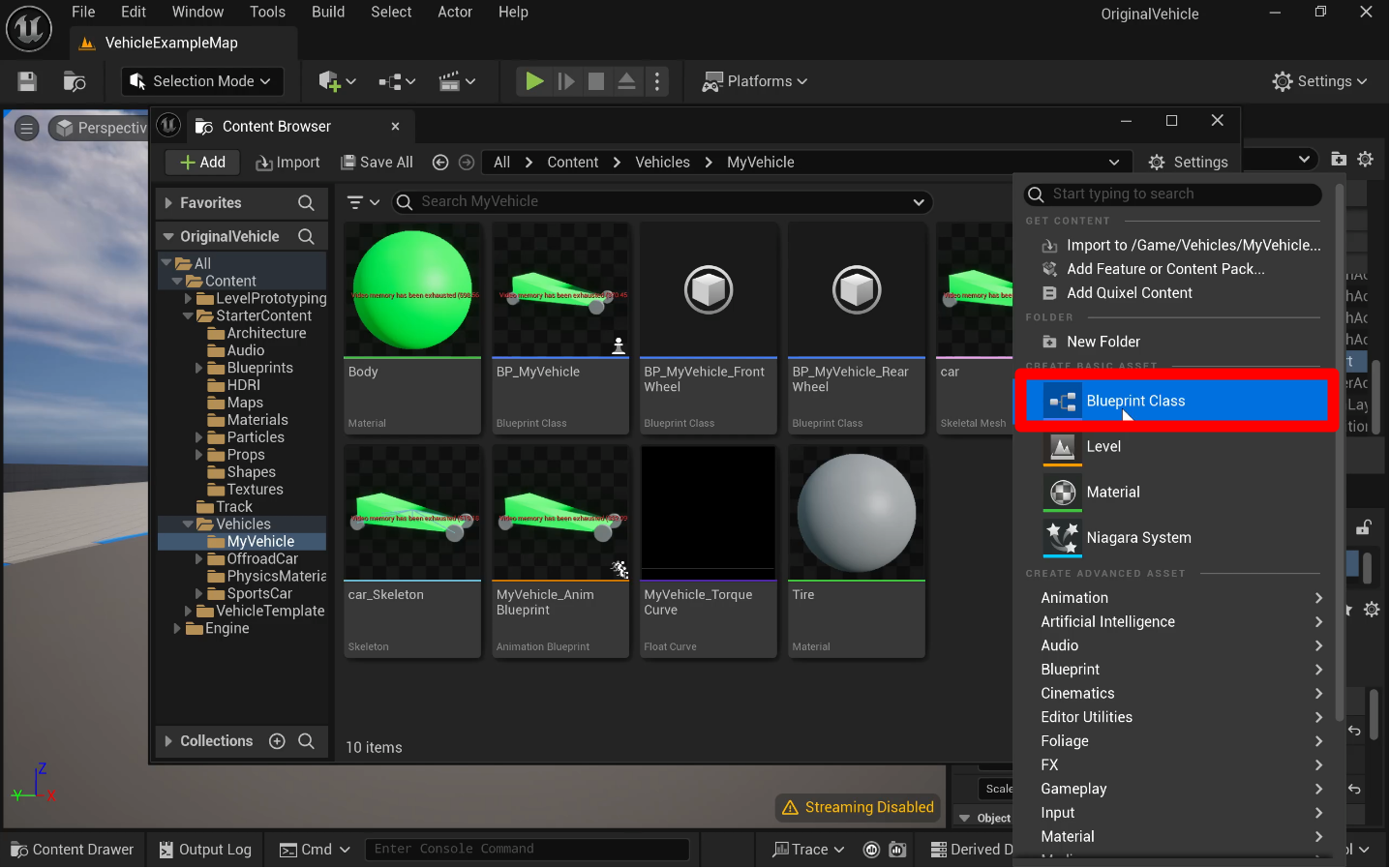Open the Build menu
This screenshot has height=868, width=1390.
328,12
